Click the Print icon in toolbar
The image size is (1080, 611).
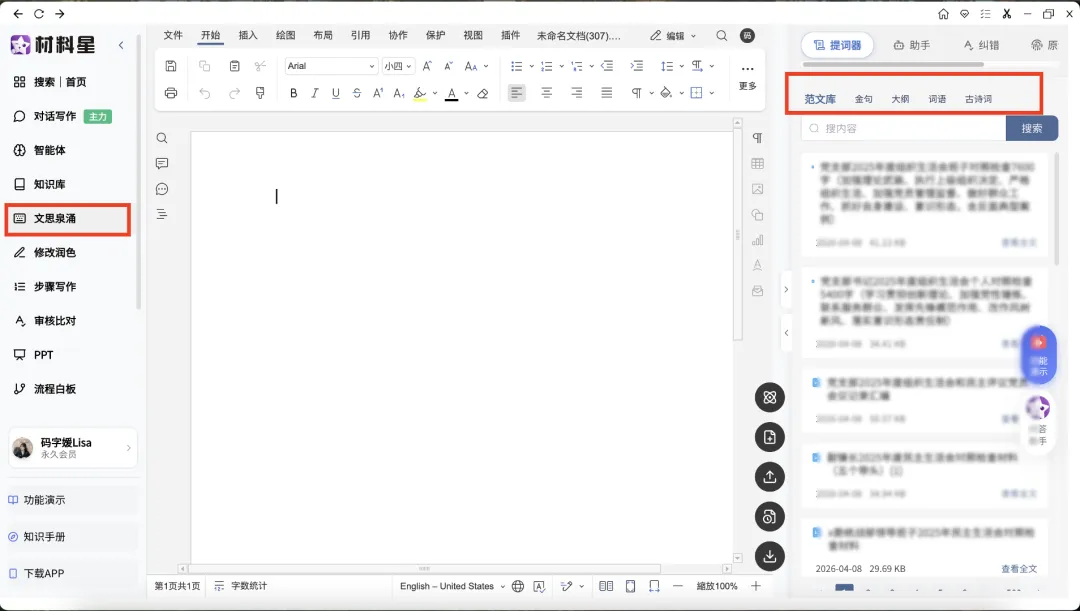(x=171, y=93)
